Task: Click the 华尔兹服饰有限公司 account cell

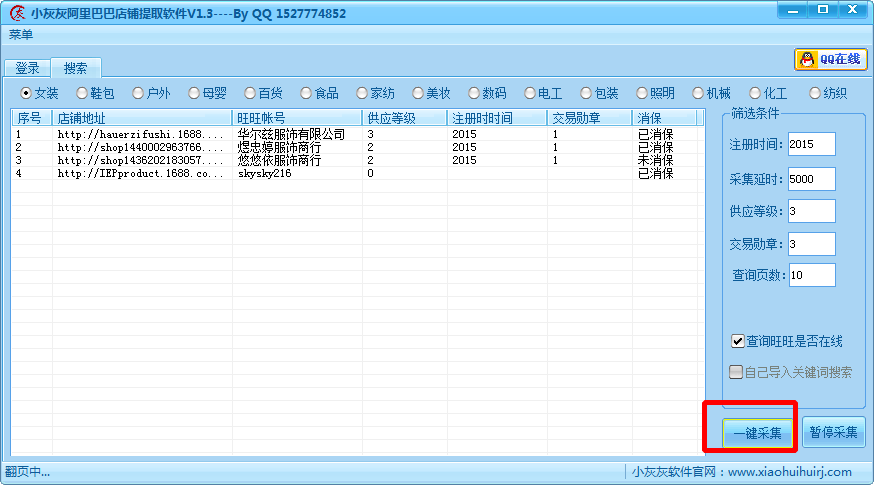Action: [292, 134]
